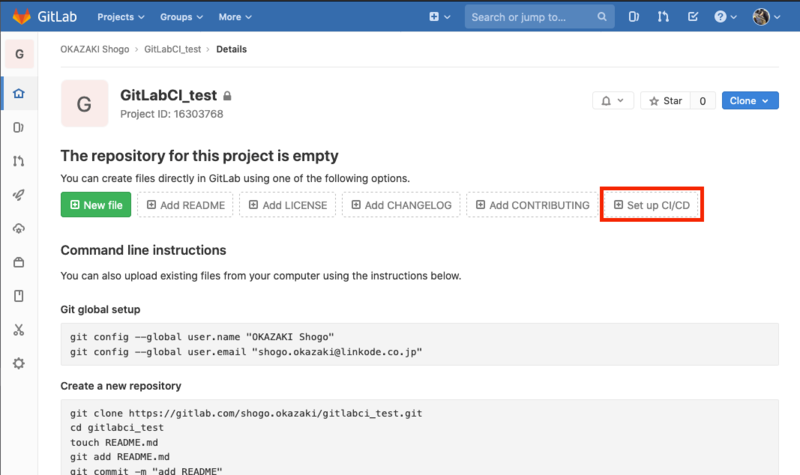Open CI/CD rocket icon in sidebar

tap(18, 195)
